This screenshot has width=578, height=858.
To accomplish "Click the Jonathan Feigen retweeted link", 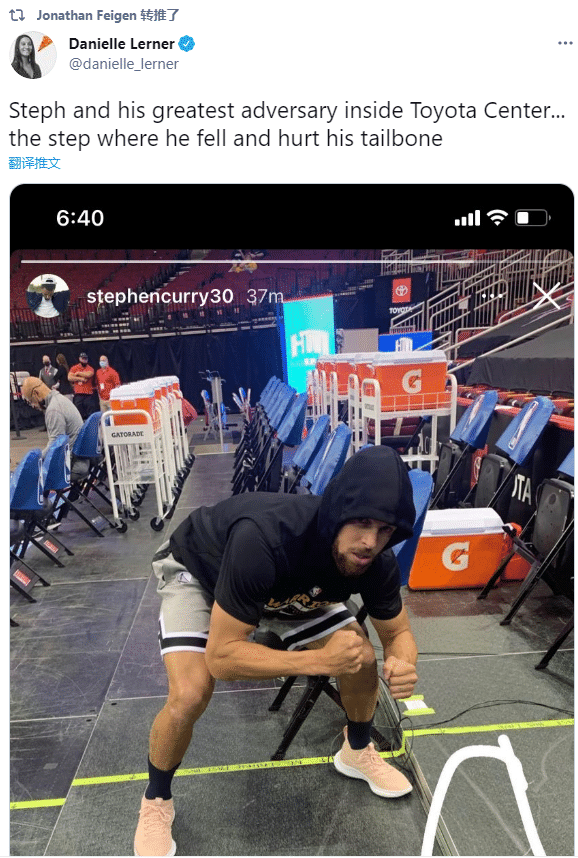I will pos(108,15).
